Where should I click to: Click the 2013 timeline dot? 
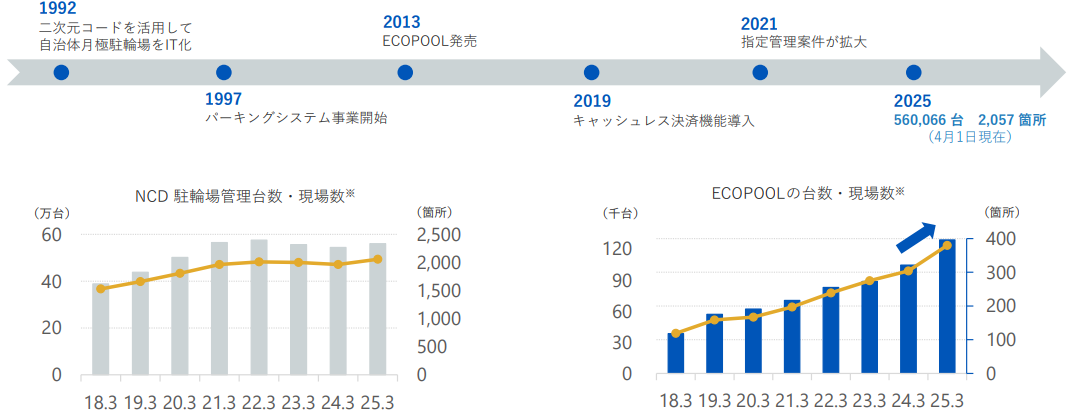(405, 72)
